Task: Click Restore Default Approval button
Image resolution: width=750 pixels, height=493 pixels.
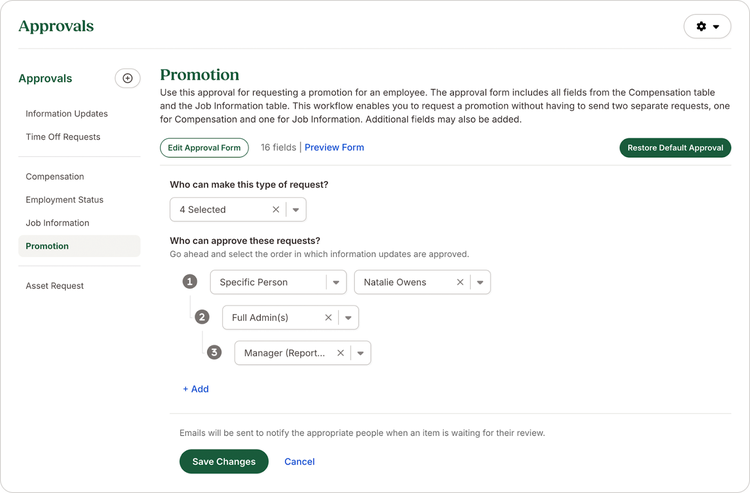Action: [x=675, y=148]
